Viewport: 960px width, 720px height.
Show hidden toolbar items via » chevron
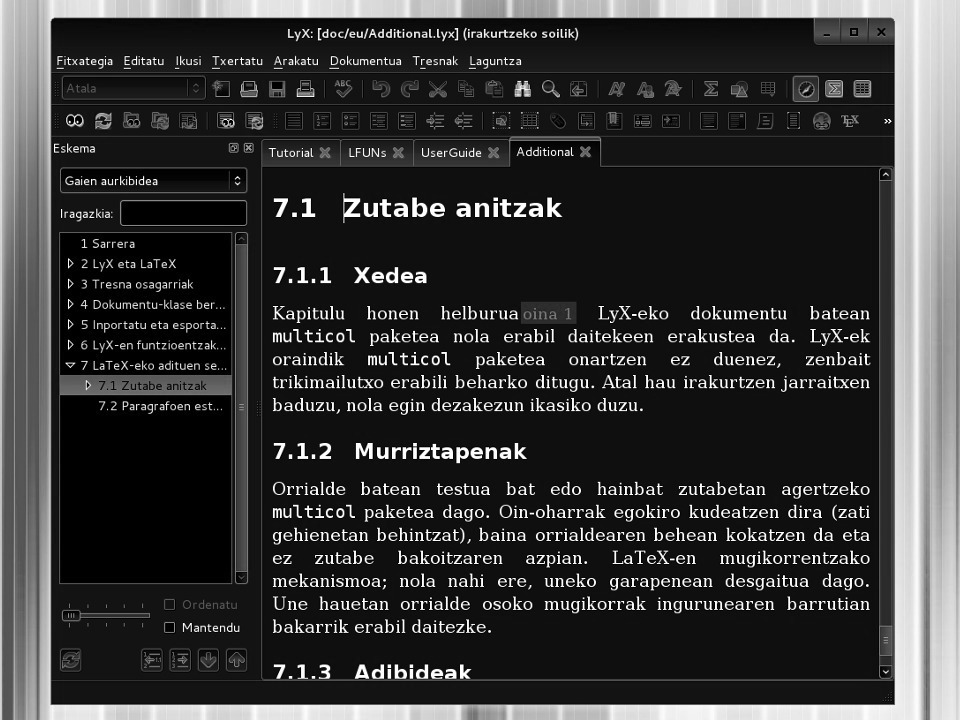coord(887,121)
